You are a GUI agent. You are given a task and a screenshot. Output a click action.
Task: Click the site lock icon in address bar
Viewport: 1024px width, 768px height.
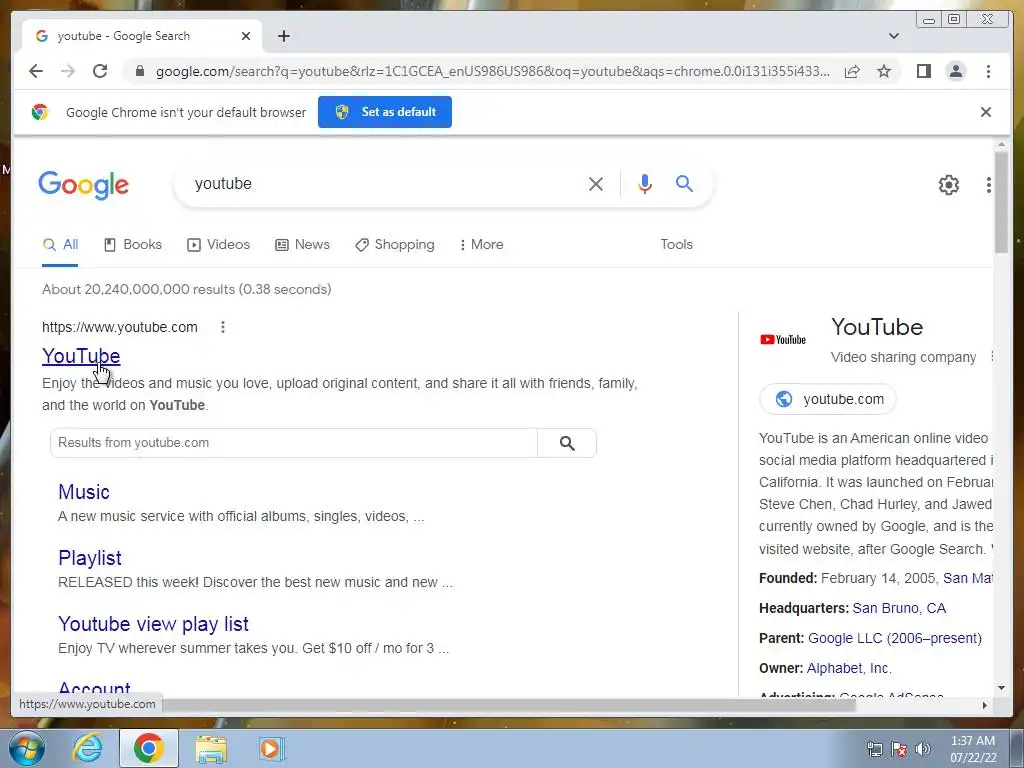pos(140,71)
